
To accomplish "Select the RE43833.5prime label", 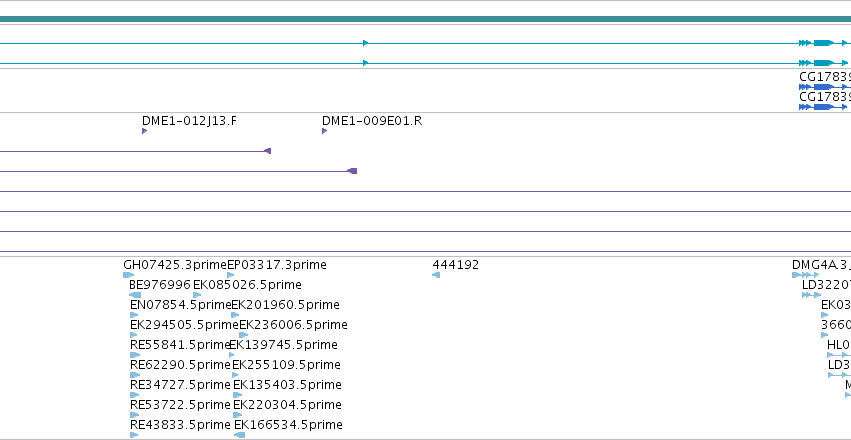I will [x=181, y=425].
